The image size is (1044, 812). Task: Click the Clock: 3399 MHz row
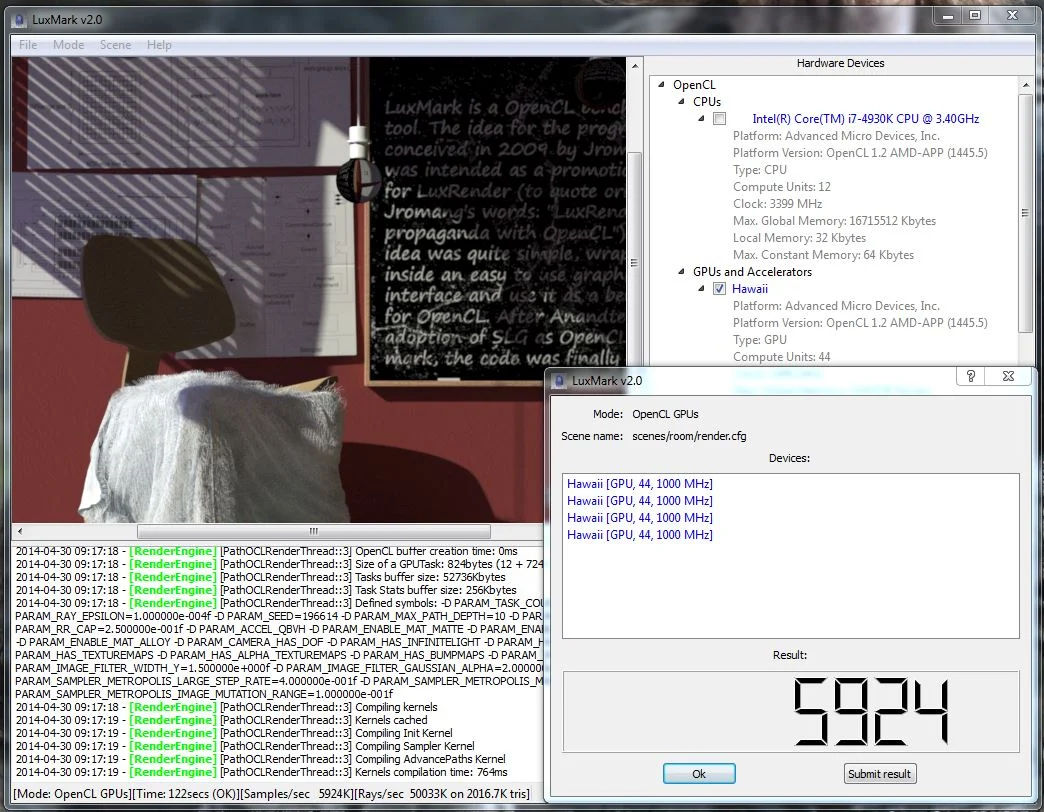pos(777,204)
